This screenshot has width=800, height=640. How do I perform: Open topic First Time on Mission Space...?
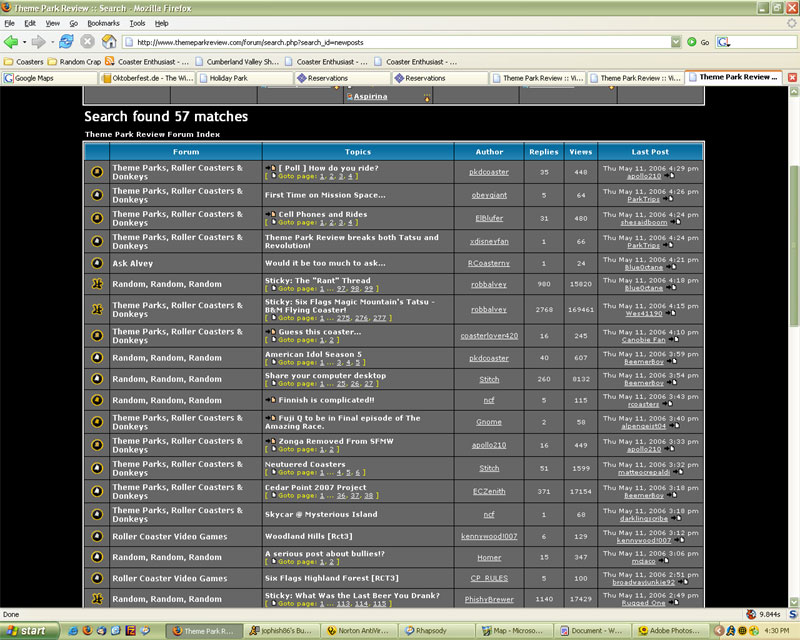pyautogui.click(x=325, y=195)
